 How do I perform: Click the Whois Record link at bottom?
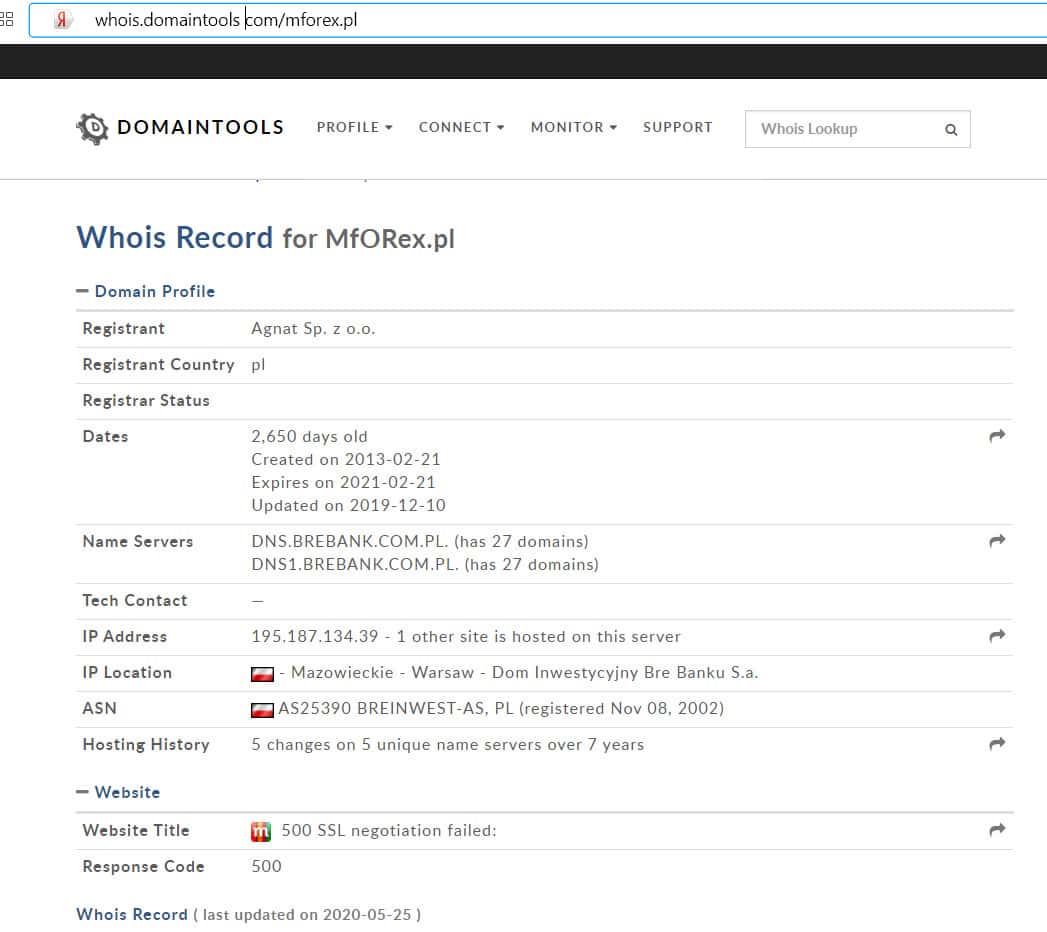coord(131,914)
